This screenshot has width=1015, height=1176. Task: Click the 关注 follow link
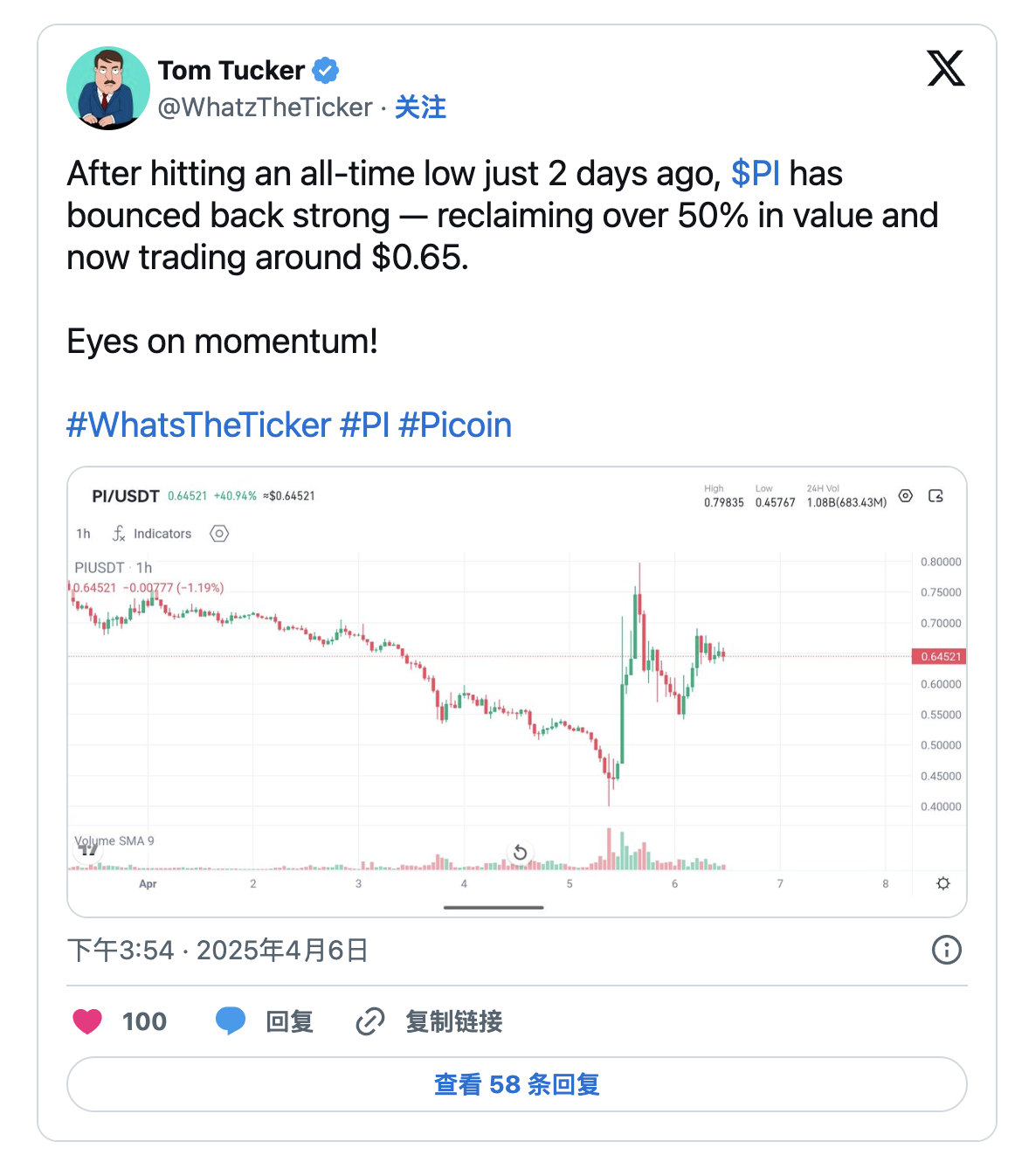420,107
